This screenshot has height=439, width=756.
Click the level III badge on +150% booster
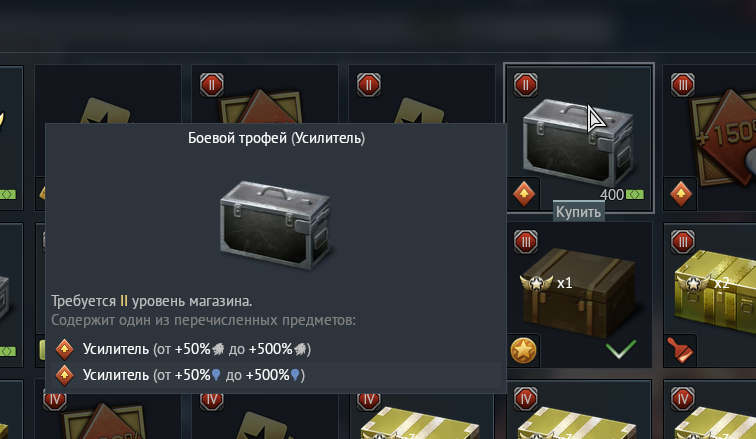point(683,85)
